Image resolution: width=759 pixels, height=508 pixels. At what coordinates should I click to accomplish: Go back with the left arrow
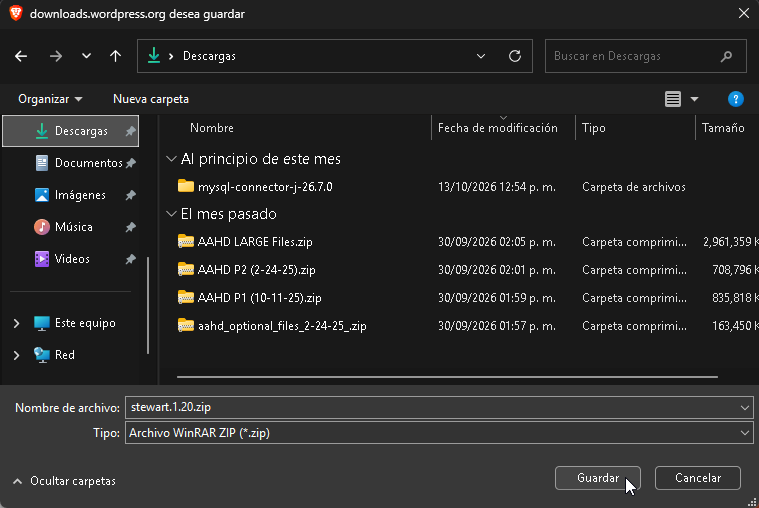tap(21, 56)
